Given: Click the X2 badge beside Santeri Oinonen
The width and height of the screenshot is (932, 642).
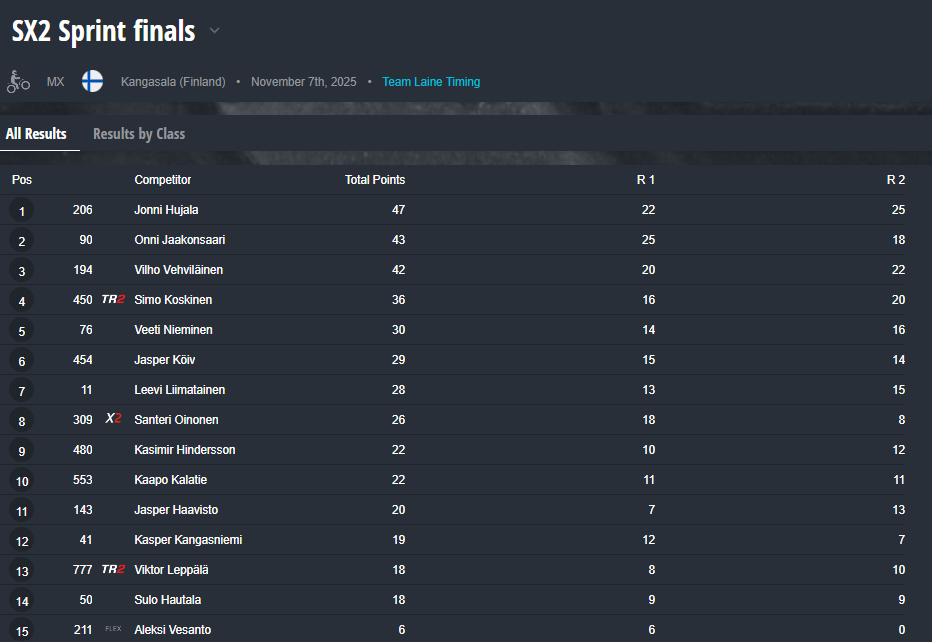Looking at the screenshot, I should [x=113, y=420].
